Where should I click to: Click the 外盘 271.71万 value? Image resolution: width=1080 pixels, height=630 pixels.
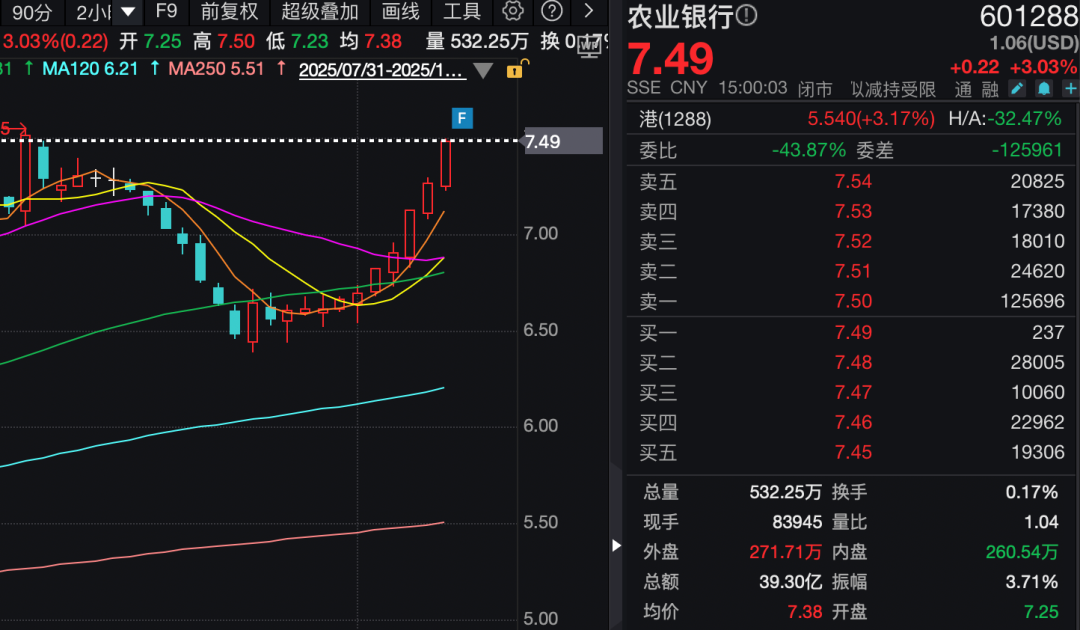pyautogui.click(x=785, y=552)
